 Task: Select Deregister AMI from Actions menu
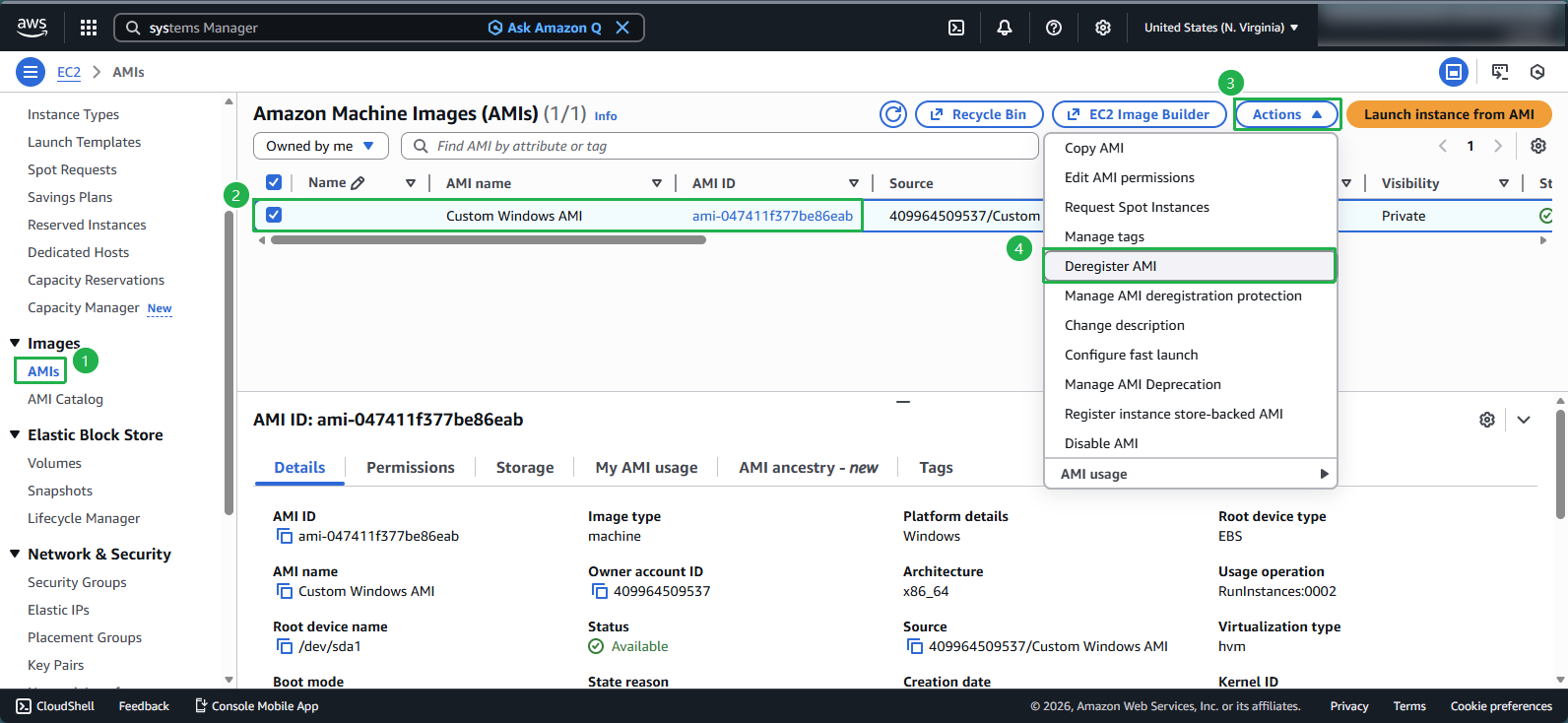1111,266
